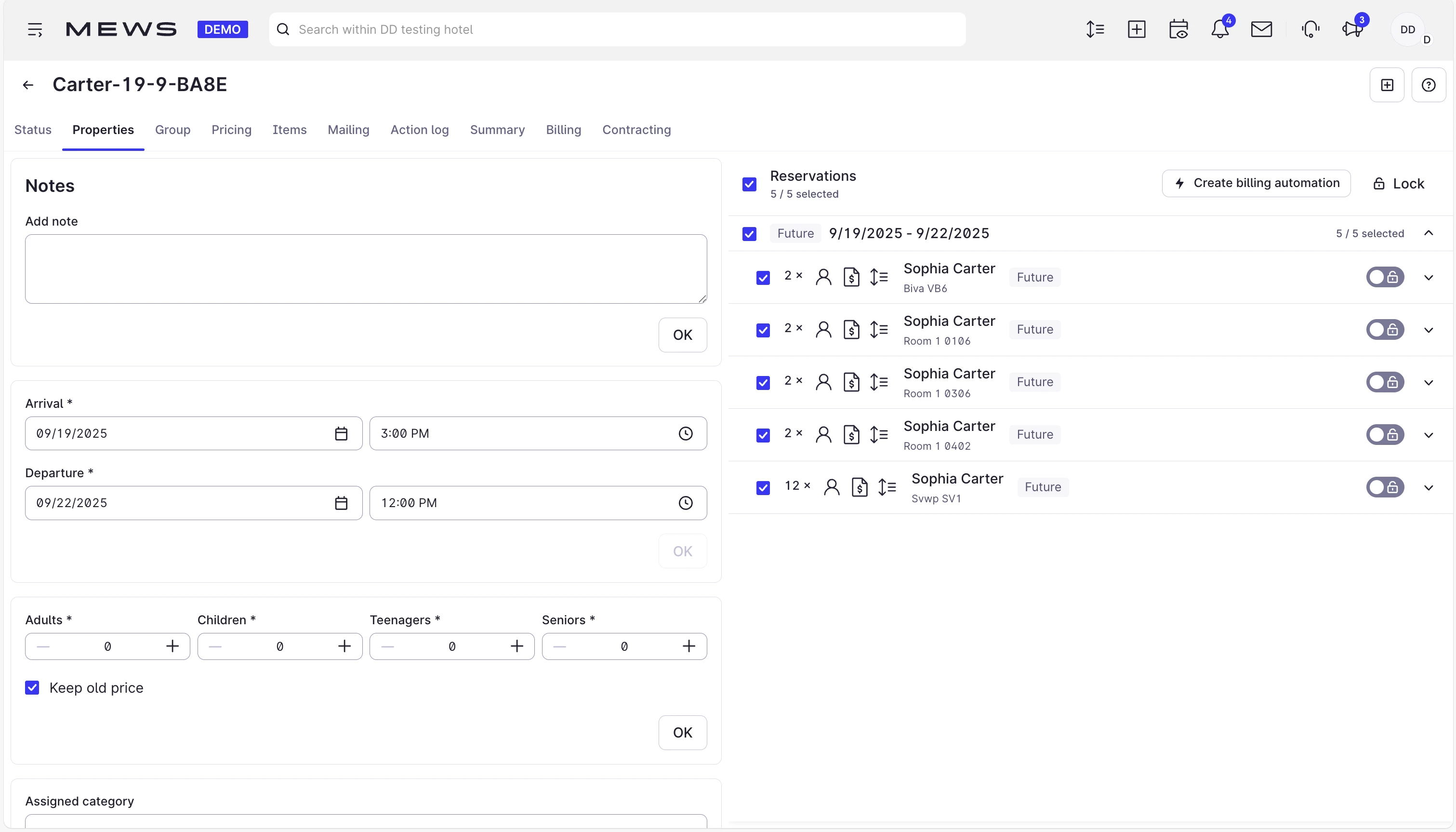Click the back arrow beside Carter-19-9-BA8E
Screen dimensions: 1456x832
(28, 85)
